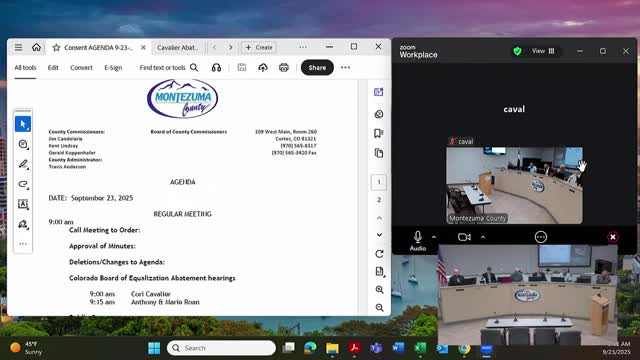Open the bookmarks panel icon

[x=379, y=133]
